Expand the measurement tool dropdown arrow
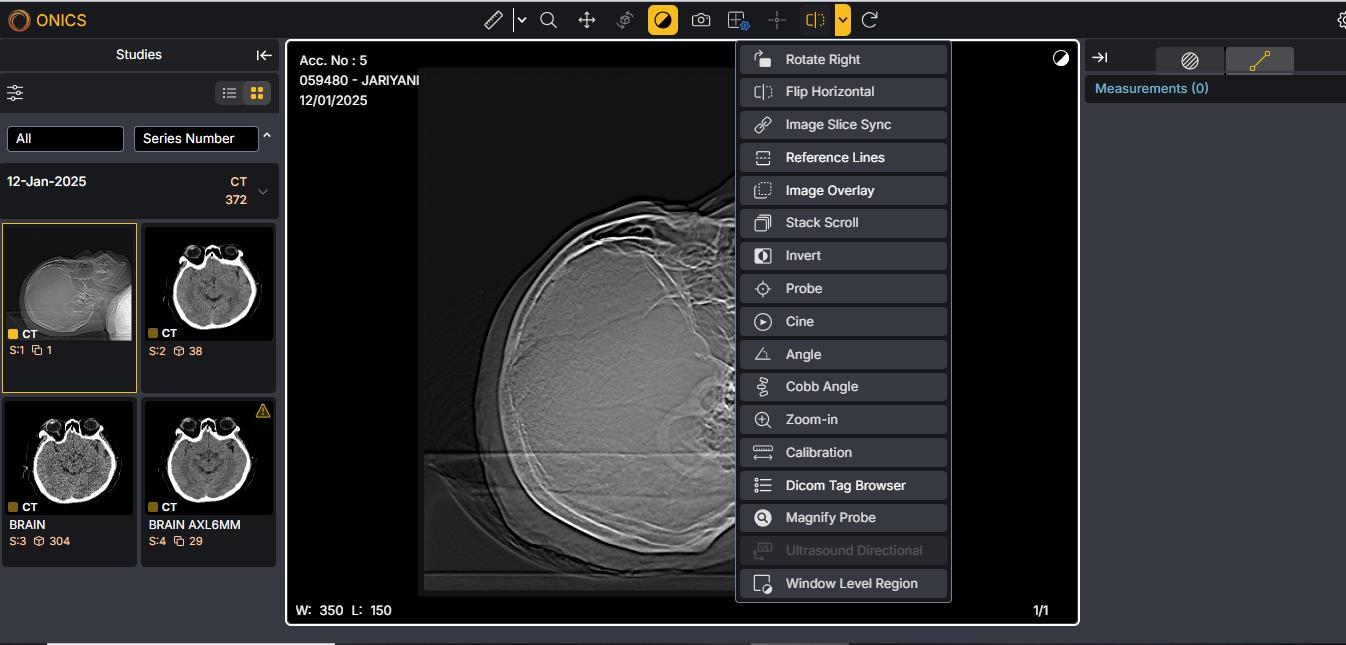The image size is (1346, 645). click(521, 20)
